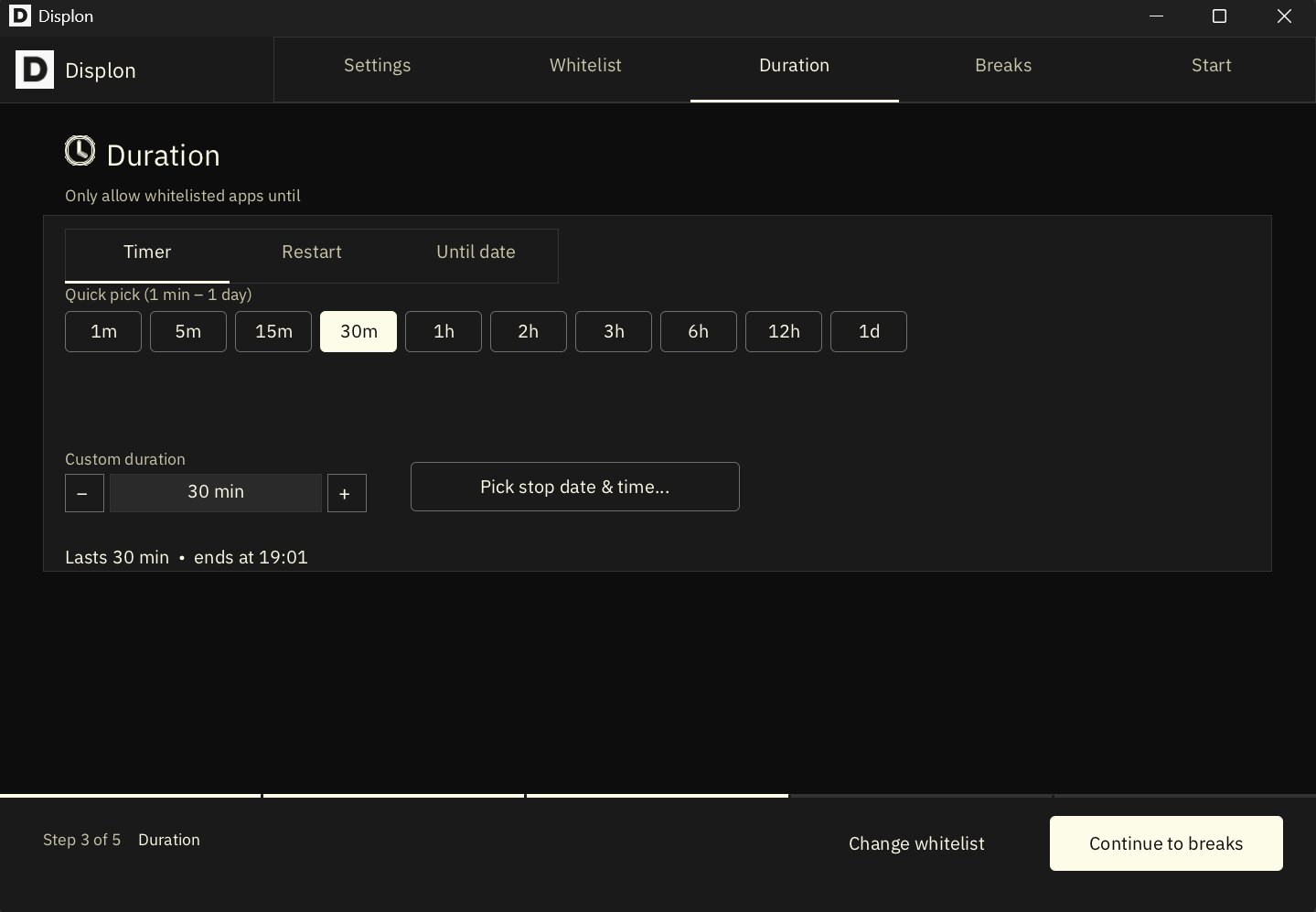
Task: Select the 15m quick pick
Action: point(273,331)
